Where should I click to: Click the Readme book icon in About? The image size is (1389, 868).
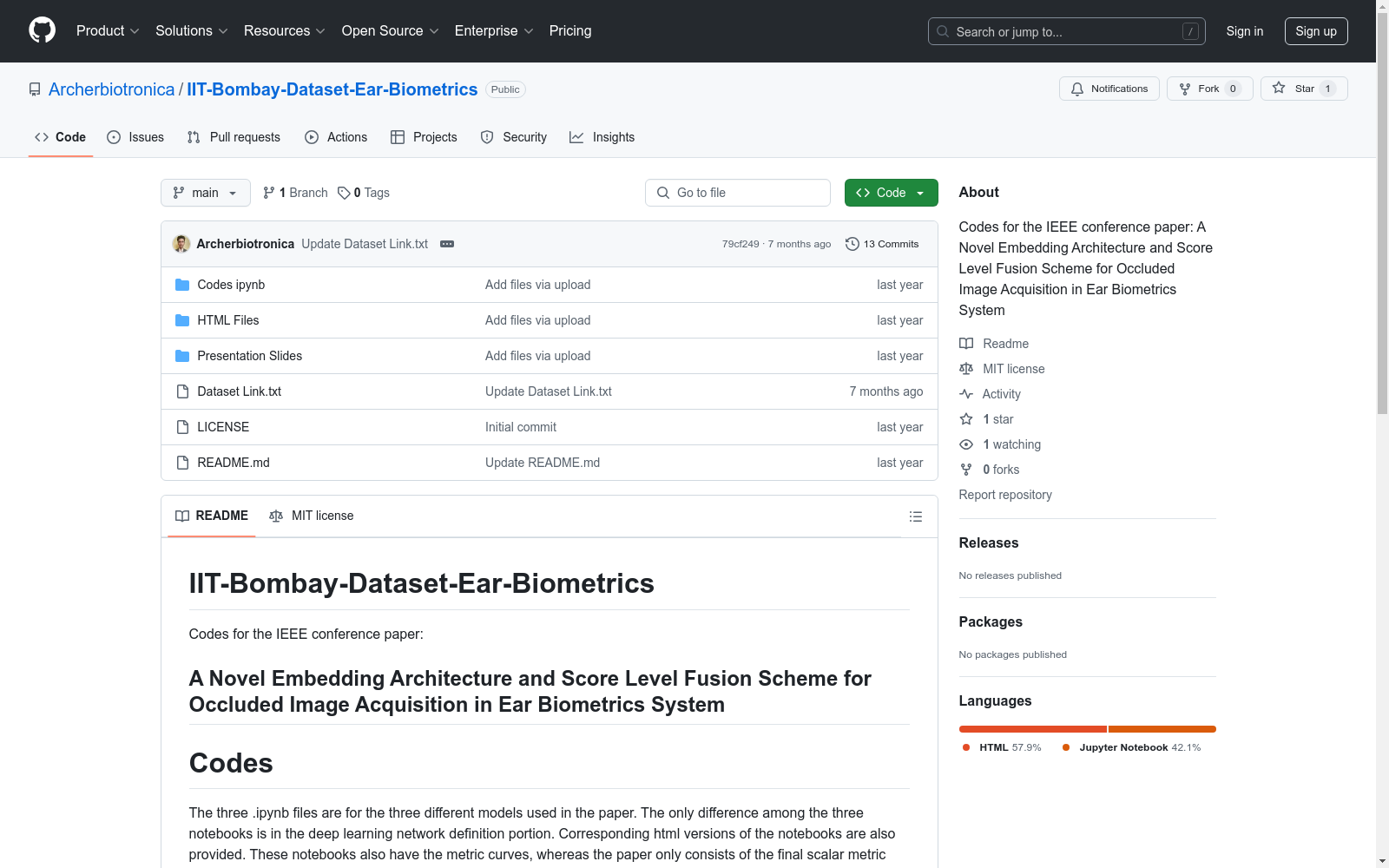click(x=966, y=344)
